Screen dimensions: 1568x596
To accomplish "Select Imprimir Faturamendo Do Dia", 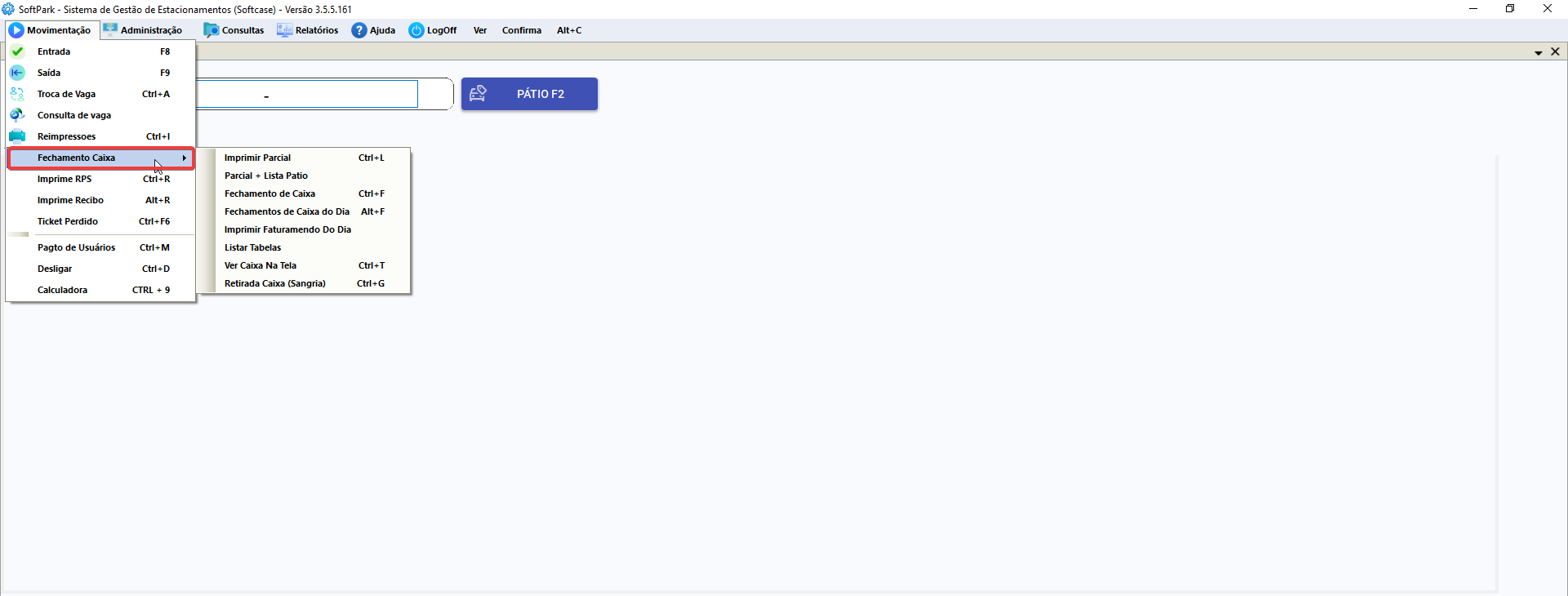I will pos(304,229).
